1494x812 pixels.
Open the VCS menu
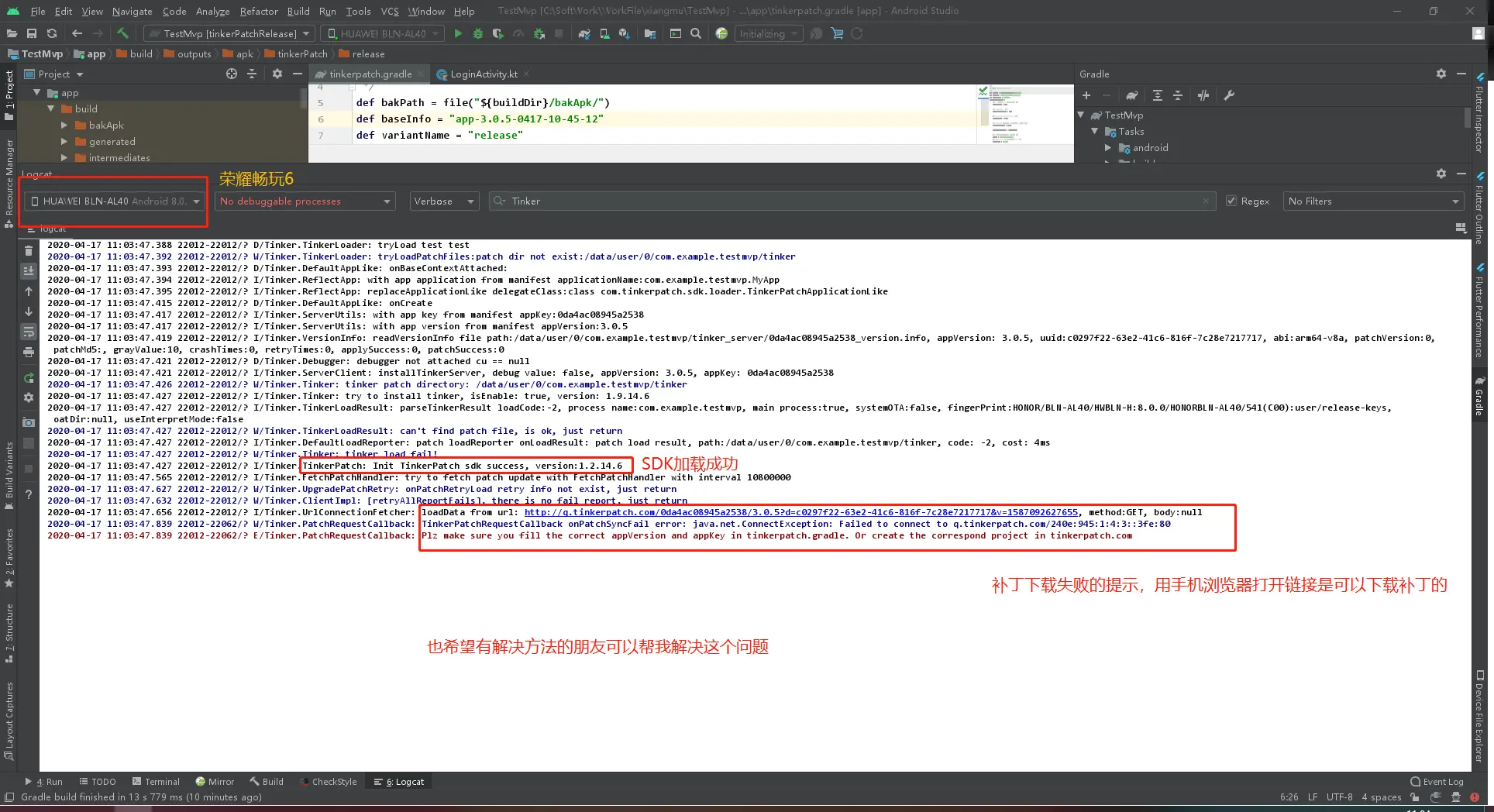coord(390,11)
